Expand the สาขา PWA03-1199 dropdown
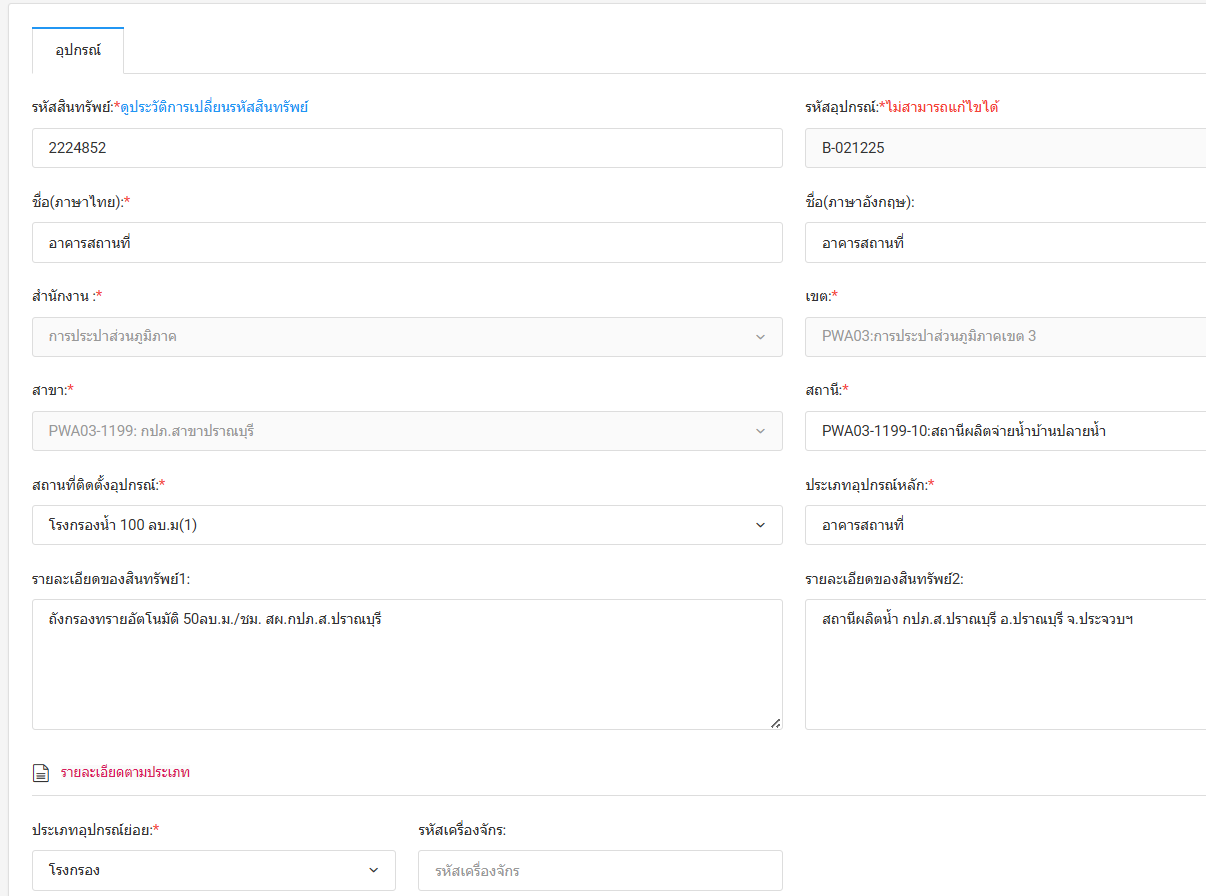Viewport: 1206px width, 896px height. pos(407,431)
